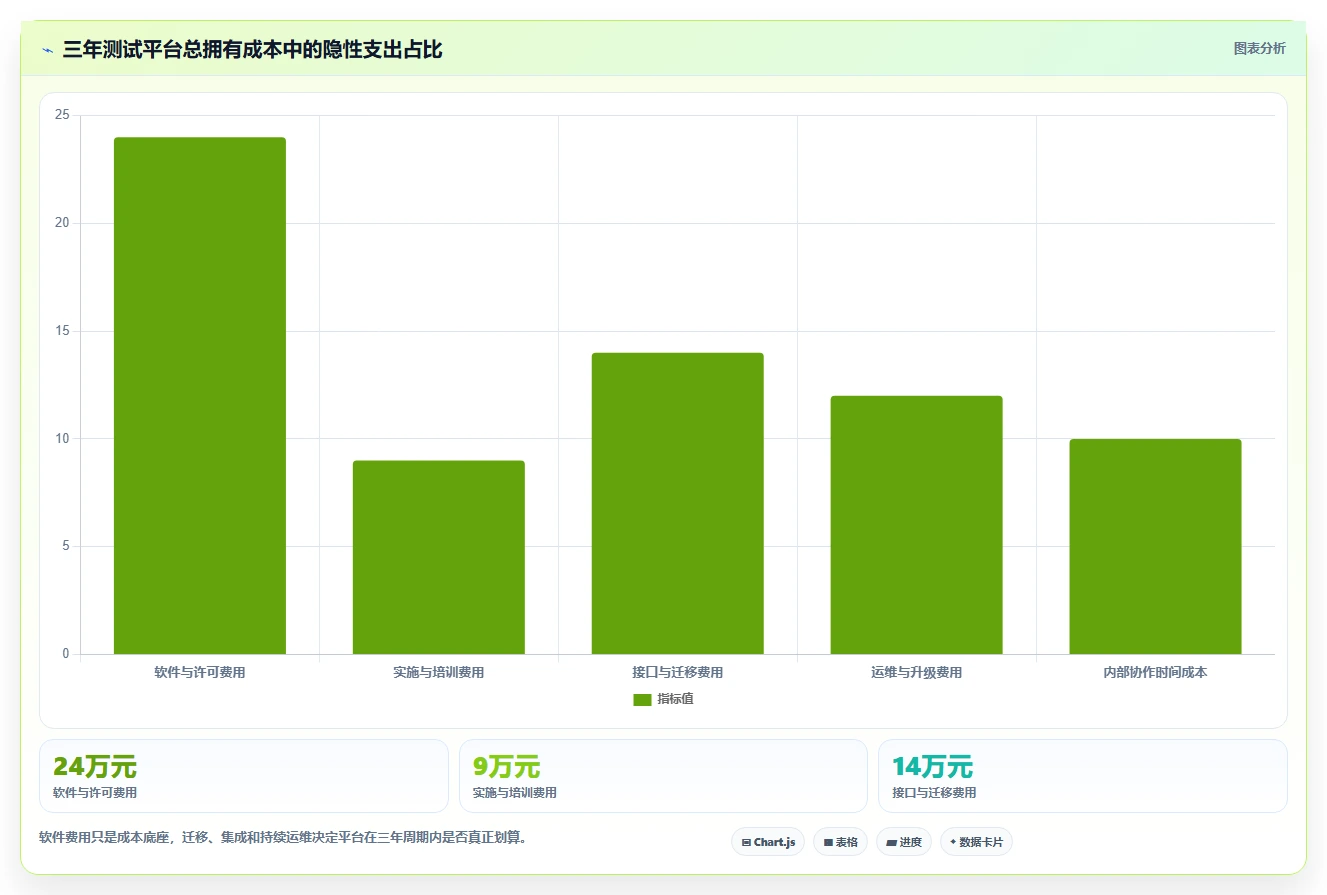Toggle the 指标值 legend color box
Viewport: 1327px width, 895px height.
coord(642,700)
